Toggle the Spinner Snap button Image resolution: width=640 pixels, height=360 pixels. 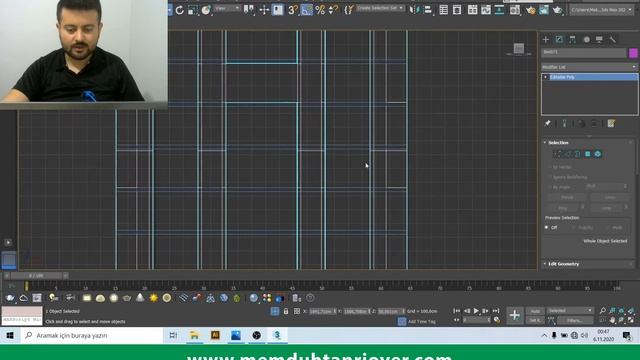pyautogui.click(x=333, y=10)
